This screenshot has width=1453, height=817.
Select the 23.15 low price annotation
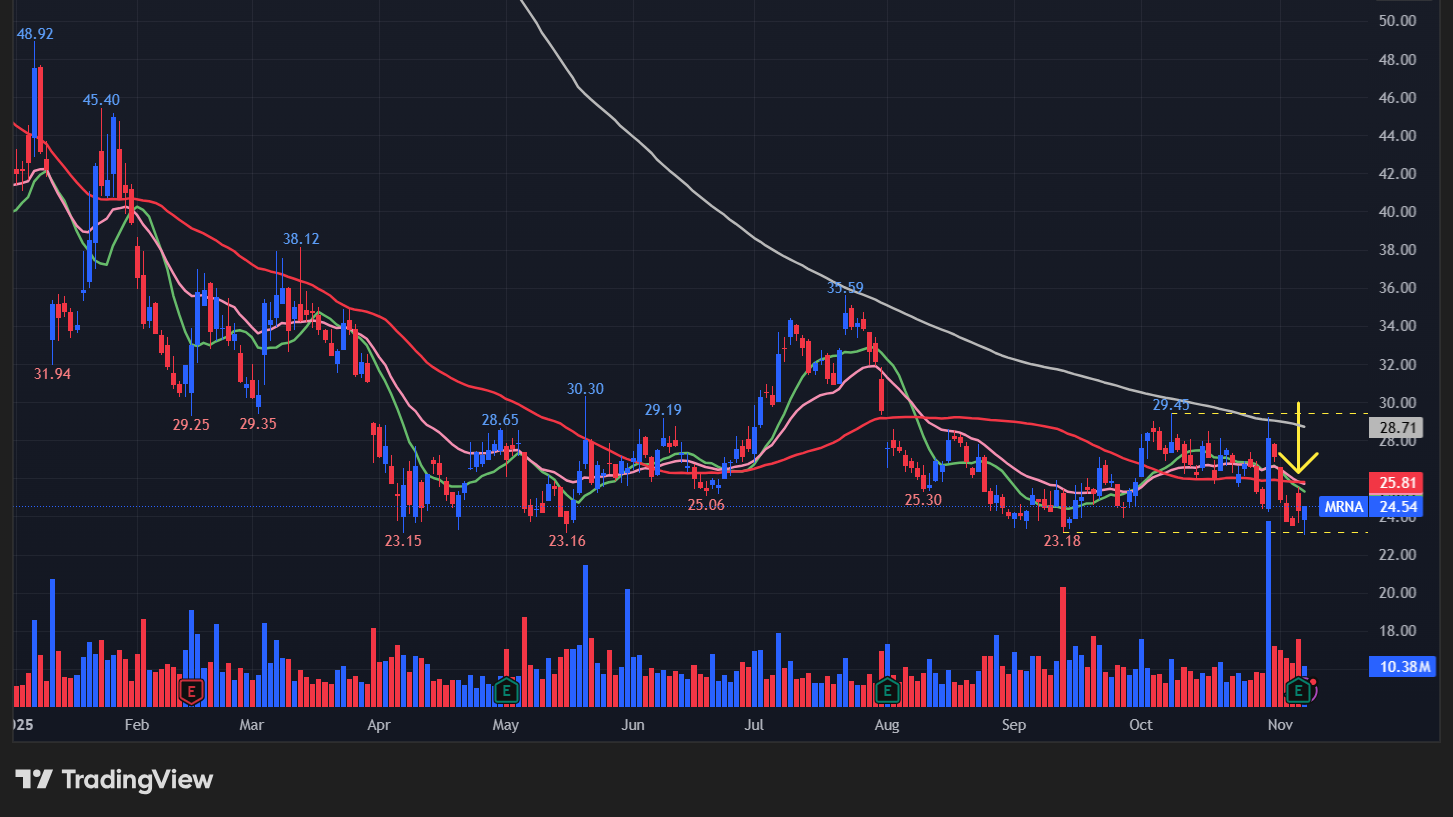click(403, 540)
